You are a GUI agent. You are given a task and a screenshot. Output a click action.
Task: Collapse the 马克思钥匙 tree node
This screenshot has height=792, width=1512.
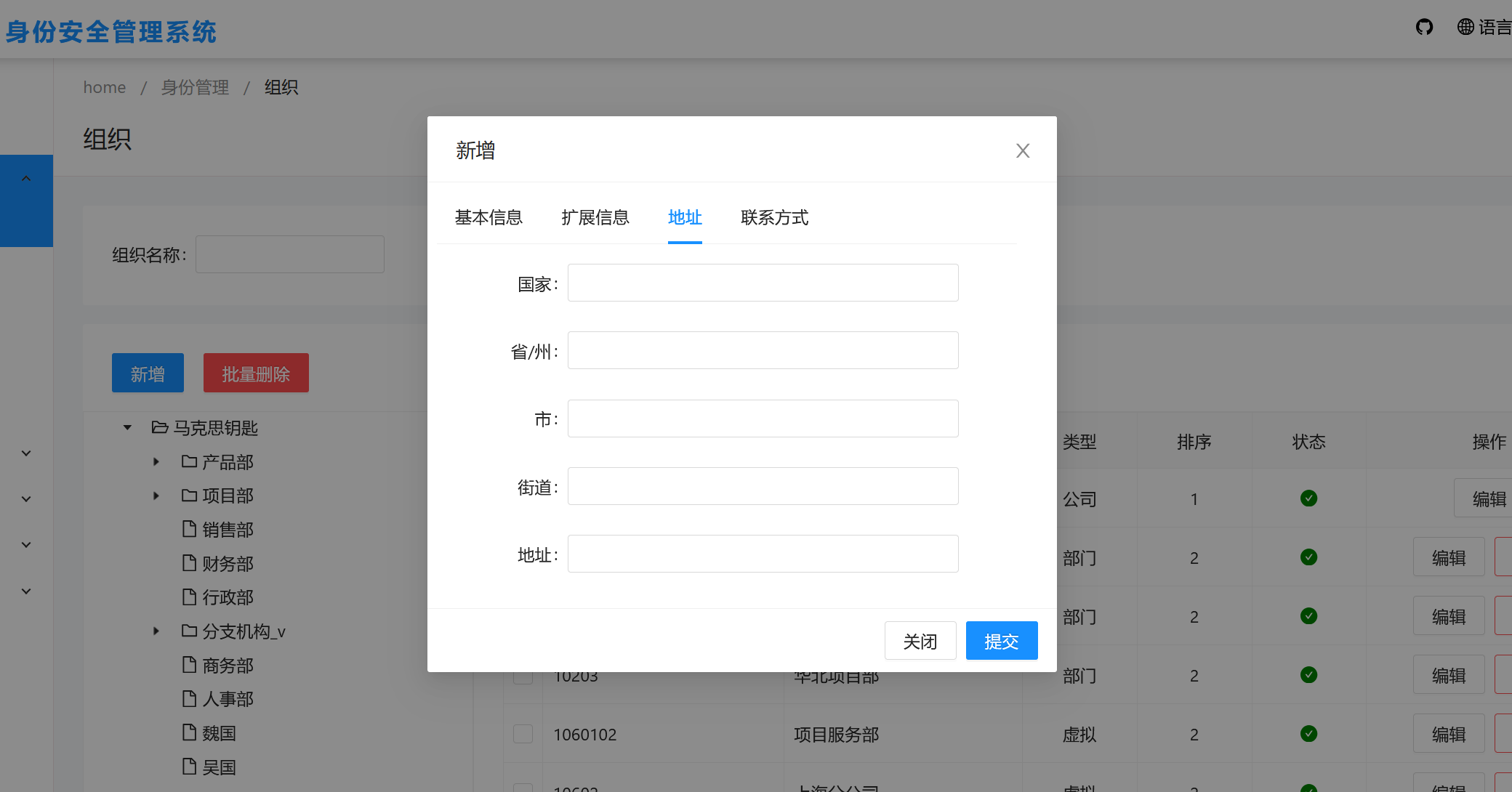coord(128,427)
